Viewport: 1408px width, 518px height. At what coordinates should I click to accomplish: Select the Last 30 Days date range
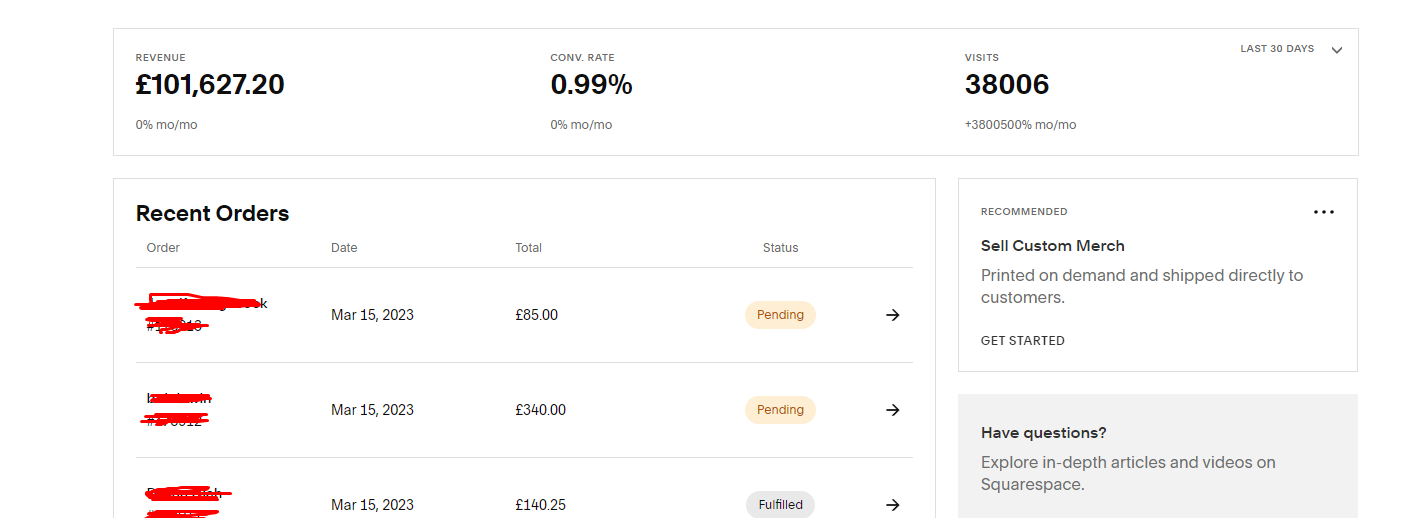pos(1277,49)
